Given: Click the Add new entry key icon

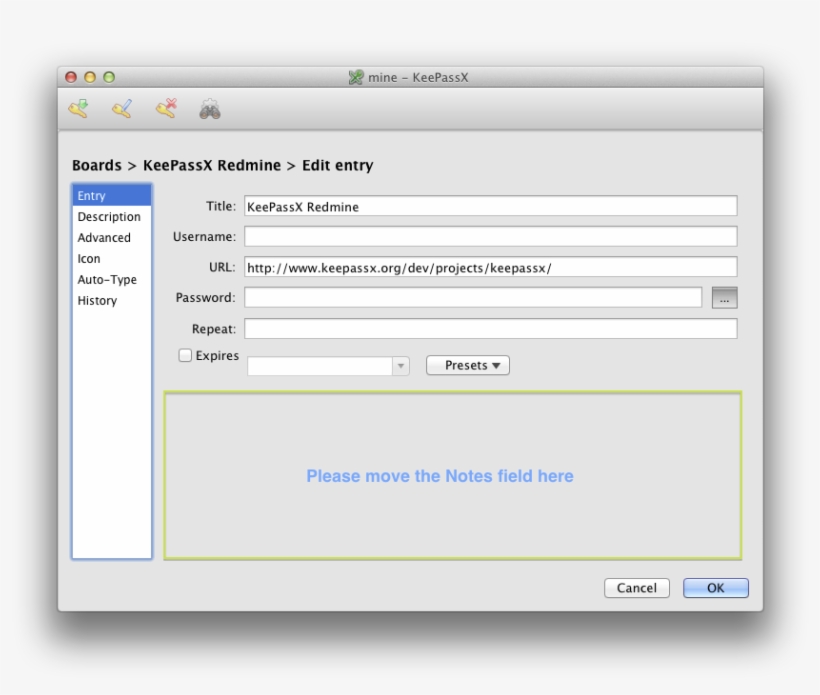Looking at the screenshot, I should [79, 109].
